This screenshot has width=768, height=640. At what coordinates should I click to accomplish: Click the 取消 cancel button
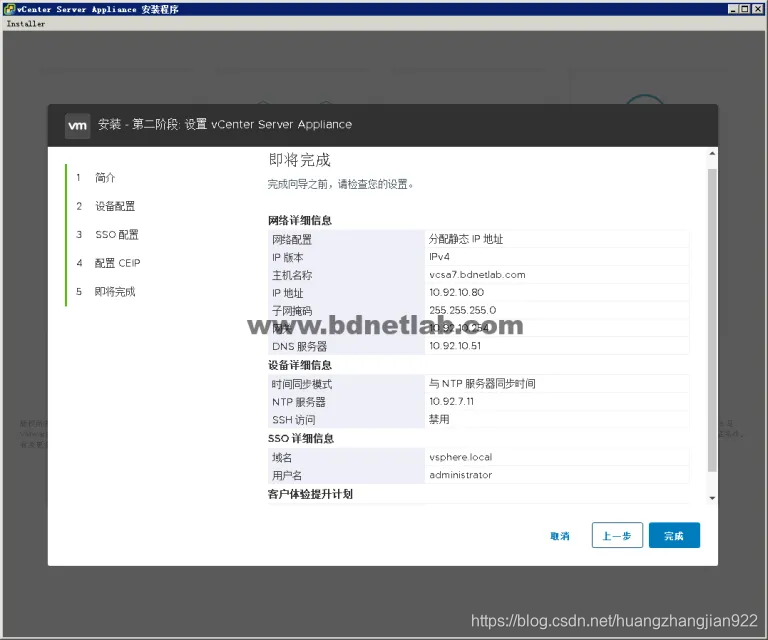pos(560,536)
